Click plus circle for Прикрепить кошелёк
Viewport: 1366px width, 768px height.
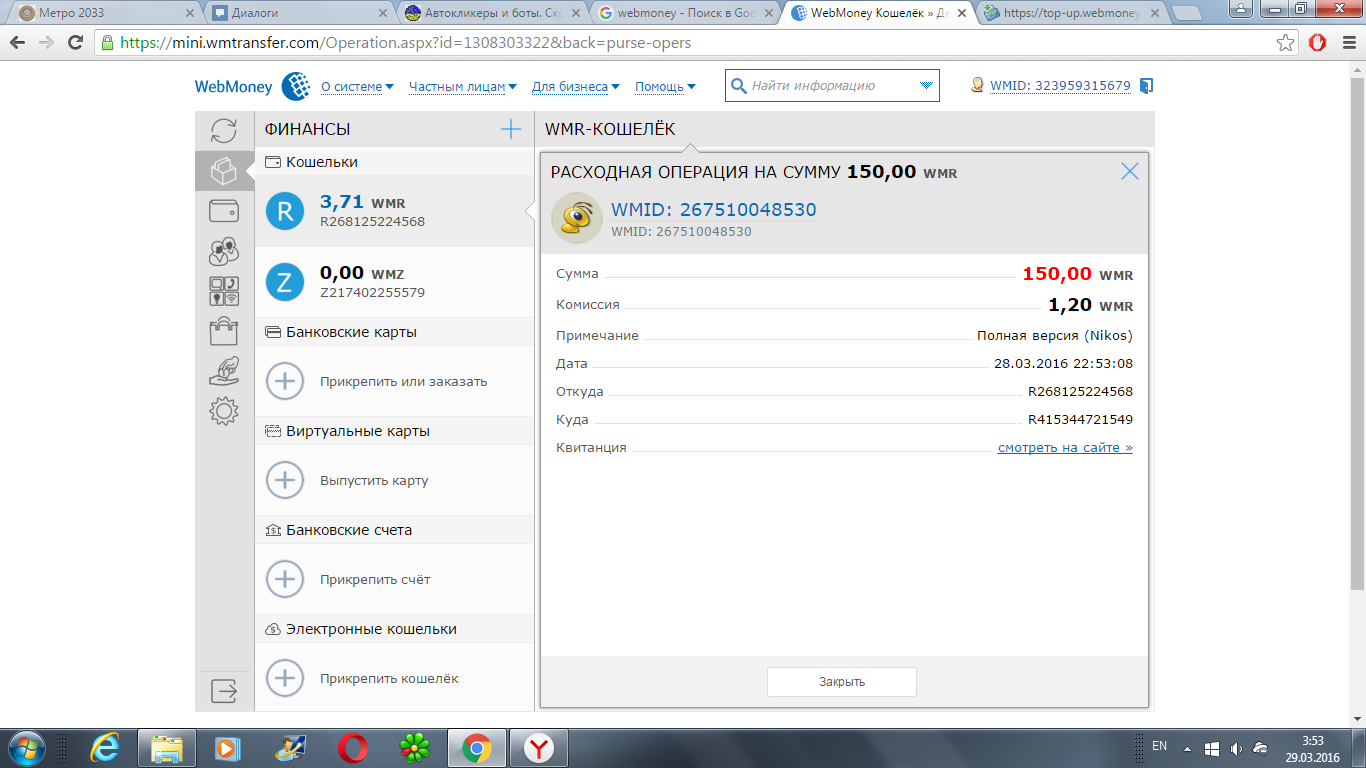[x=285, y=678]
